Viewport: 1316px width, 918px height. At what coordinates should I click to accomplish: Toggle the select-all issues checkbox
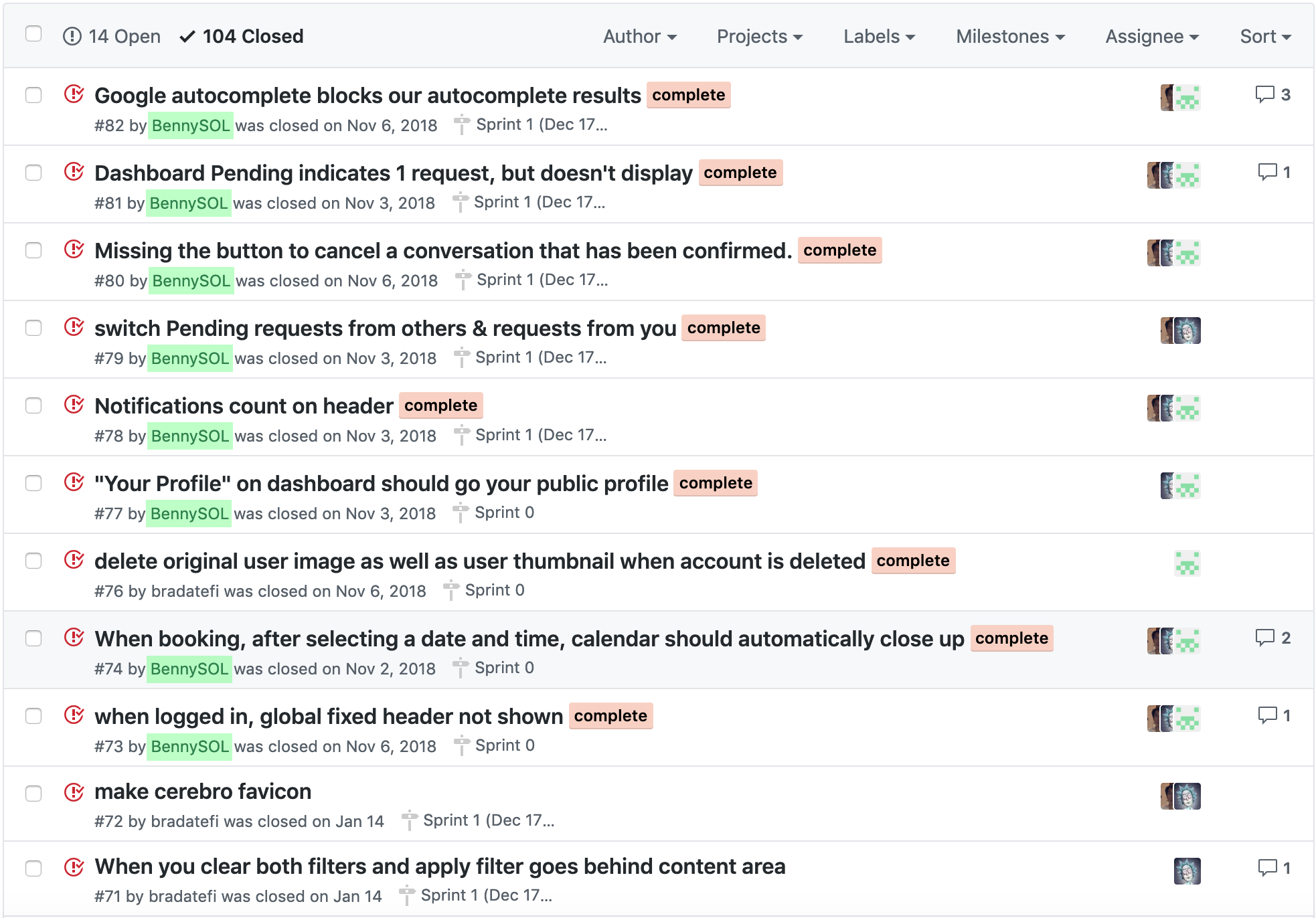point(33,34)
